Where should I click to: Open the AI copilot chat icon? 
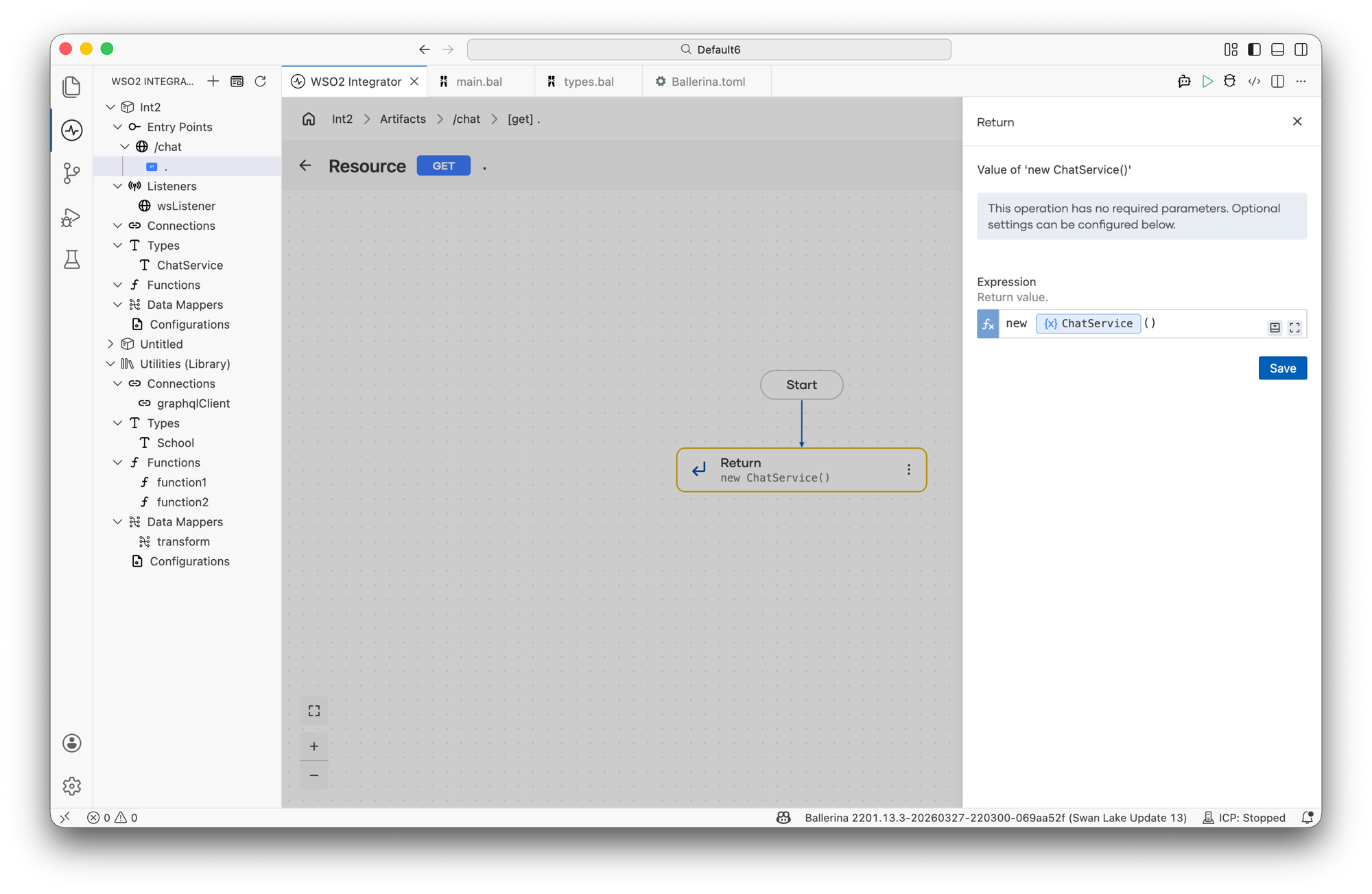pos(1184,82)
